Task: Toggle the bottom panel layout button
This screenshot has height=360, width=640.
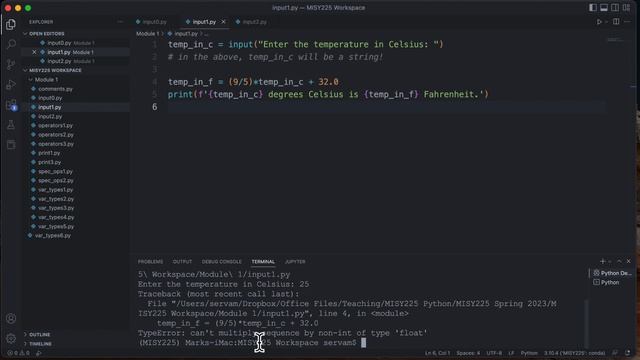Action: [x=604, y=7]
